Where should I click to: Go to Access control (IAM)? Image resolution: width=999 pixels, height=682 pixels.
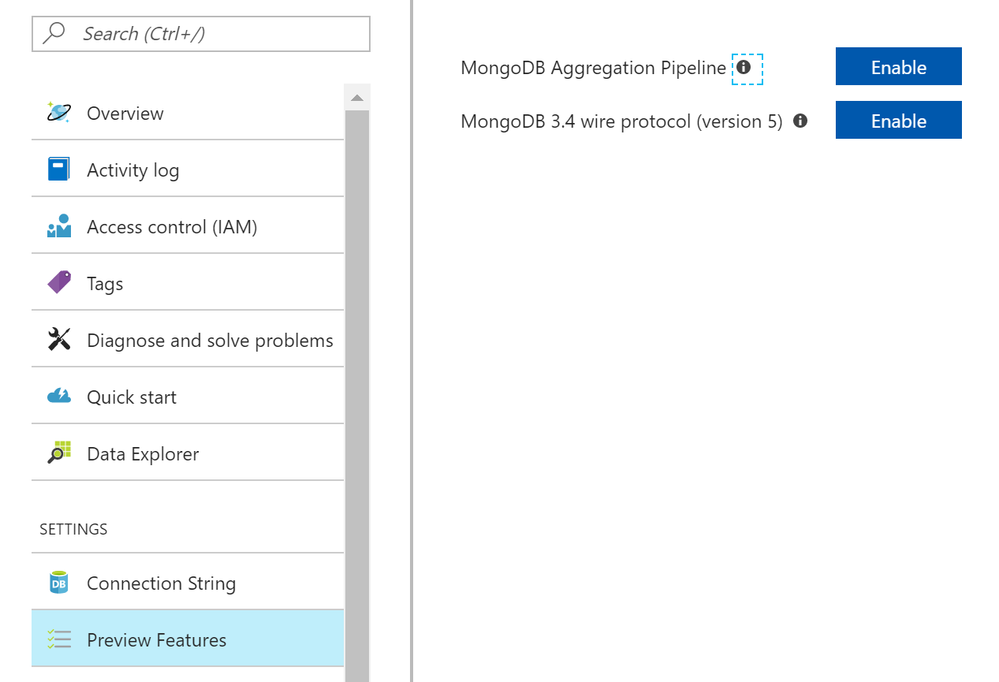[x=171, y=227]
